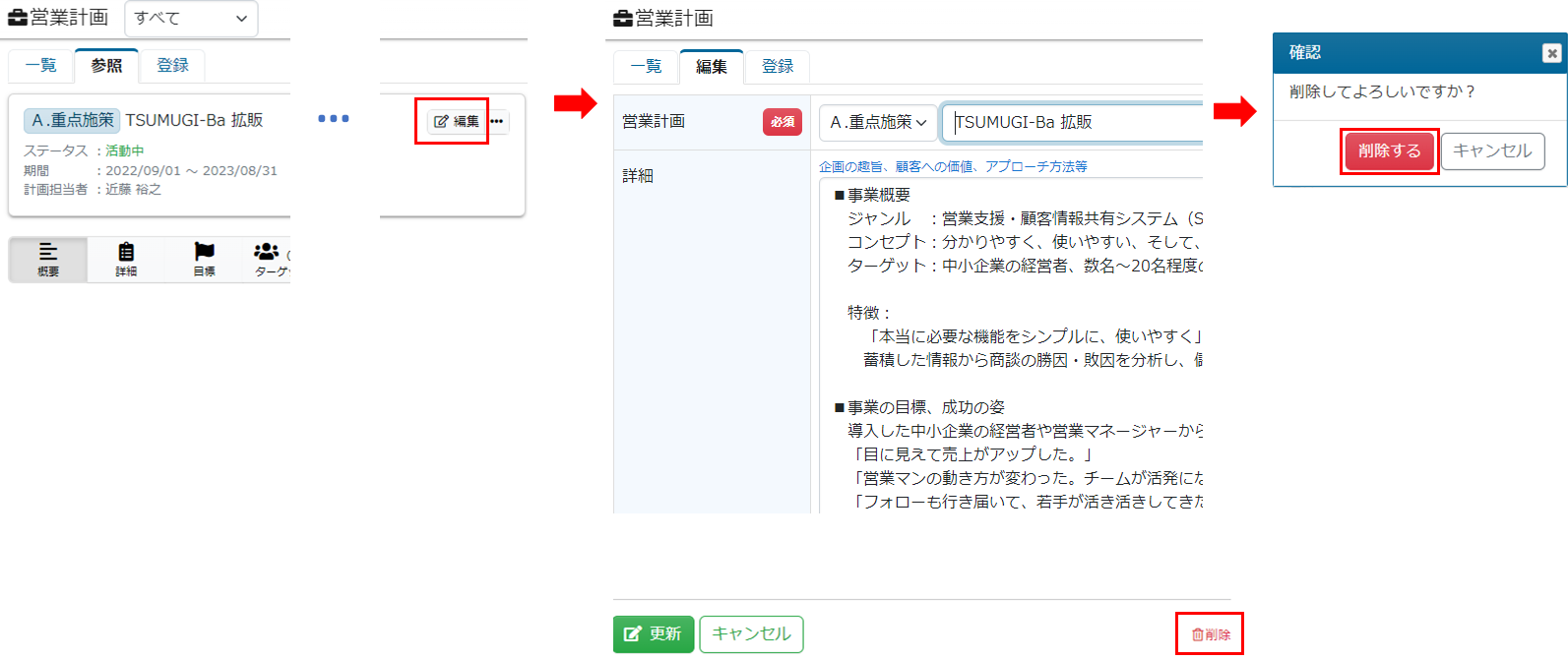Close the 確認 dialog with the X
Screen dimensions: 1568x660
[1551, 53]
